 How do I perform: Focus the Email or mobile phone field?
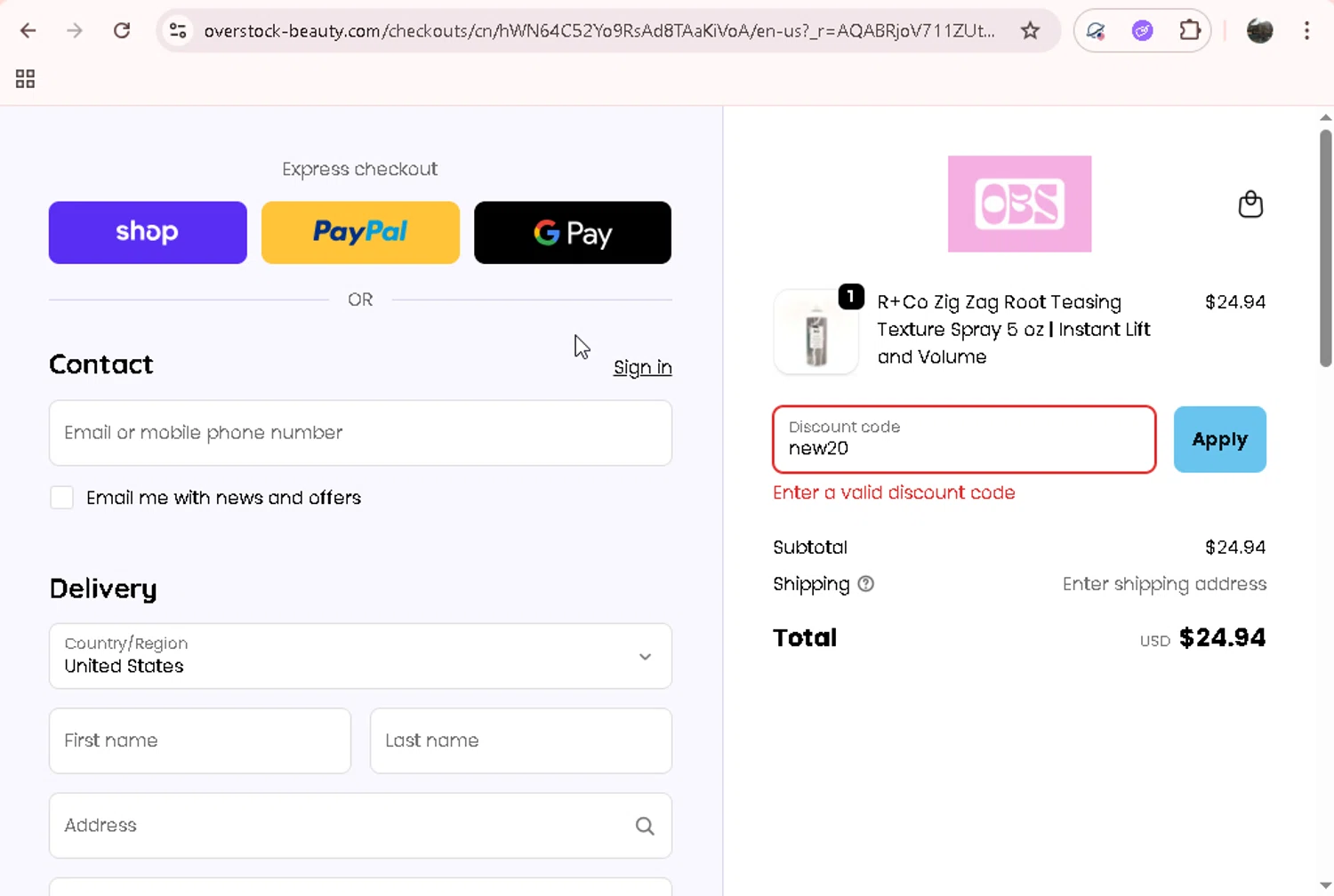pyautogui.click(x=360, y=433)
